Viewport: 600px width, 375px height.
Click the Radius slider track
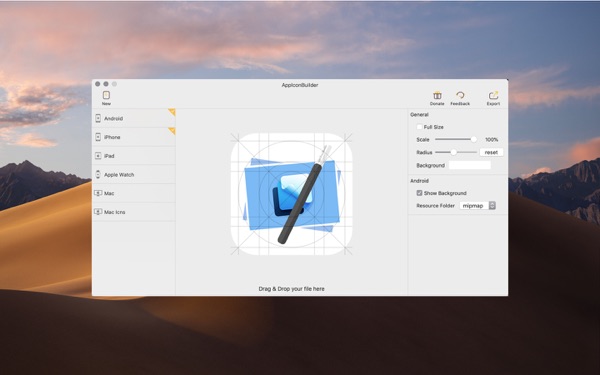click(x=456, y=152)
